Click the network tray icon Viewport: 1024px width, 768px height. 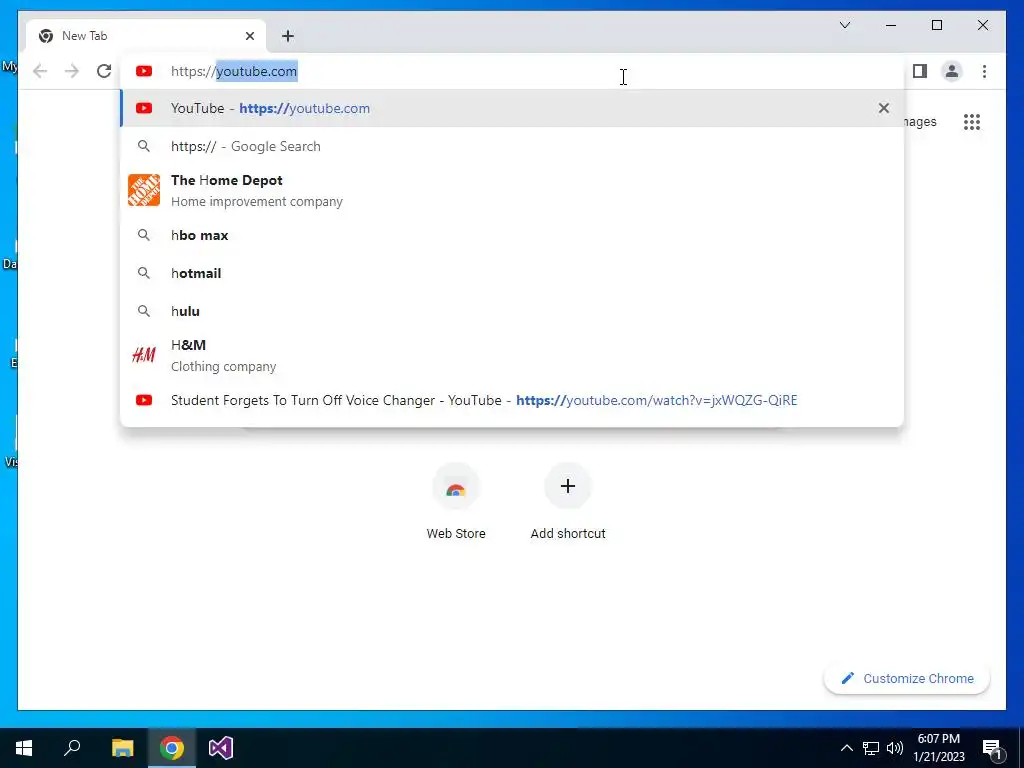click(x=871, y=748)
